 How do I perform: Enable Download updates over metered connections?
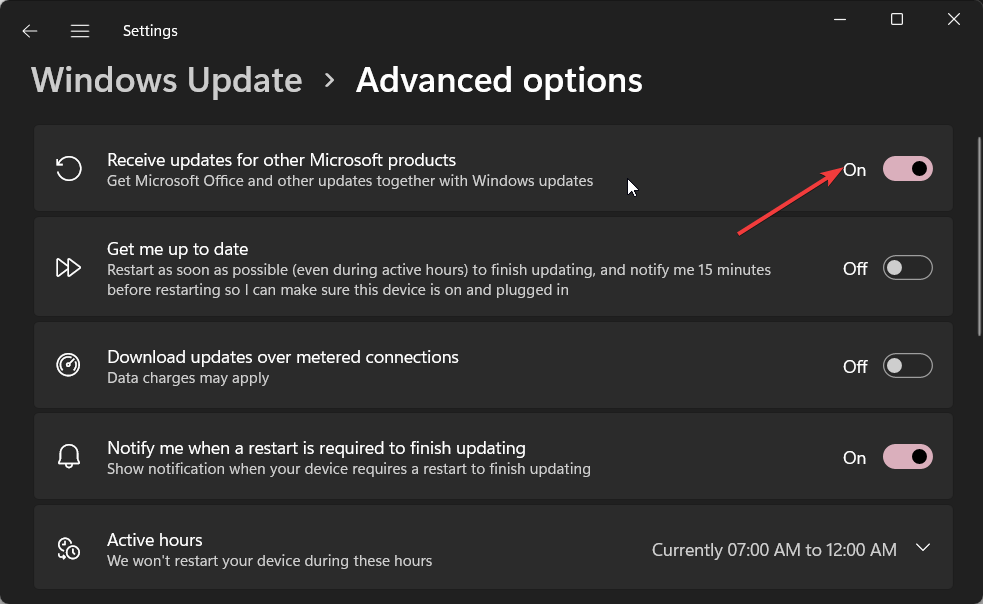[907, 366]
